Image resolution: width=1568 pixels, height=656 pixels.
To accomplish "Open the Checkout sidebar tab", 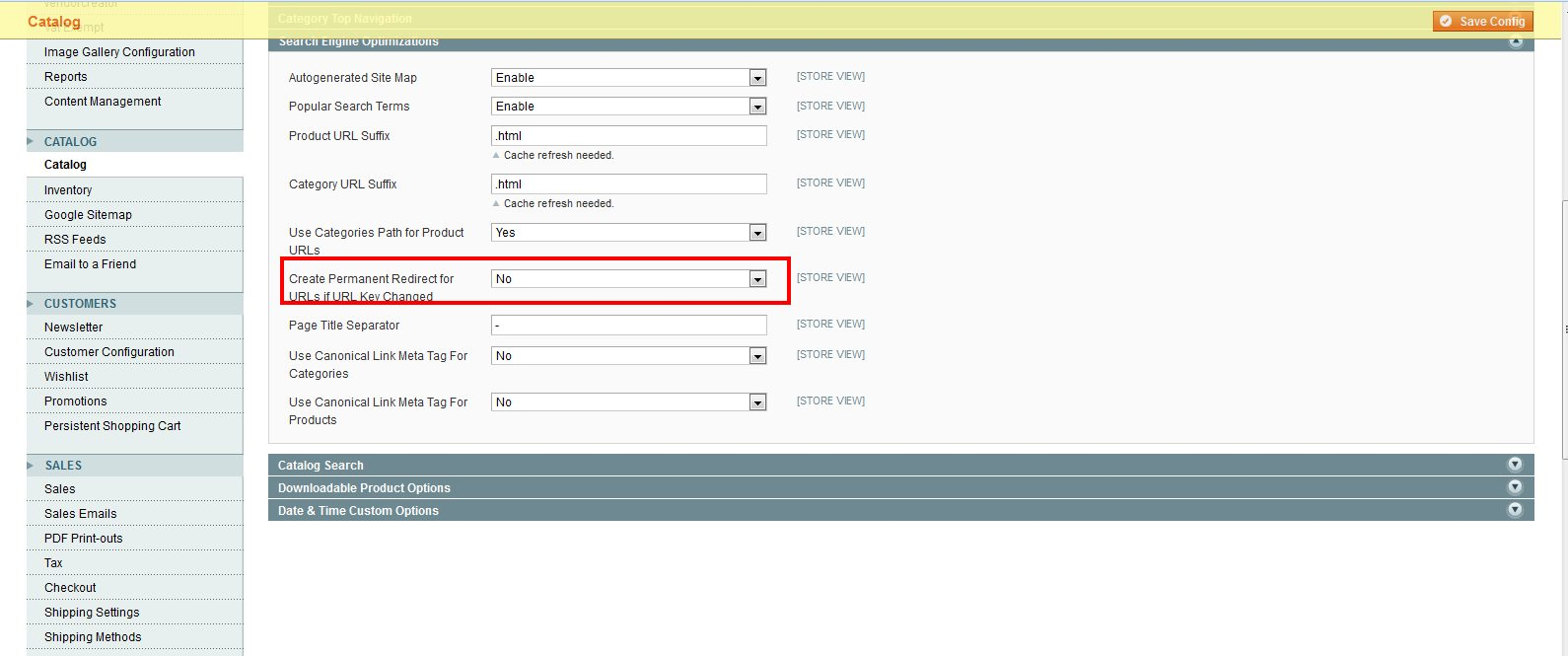I will (134, 588).
